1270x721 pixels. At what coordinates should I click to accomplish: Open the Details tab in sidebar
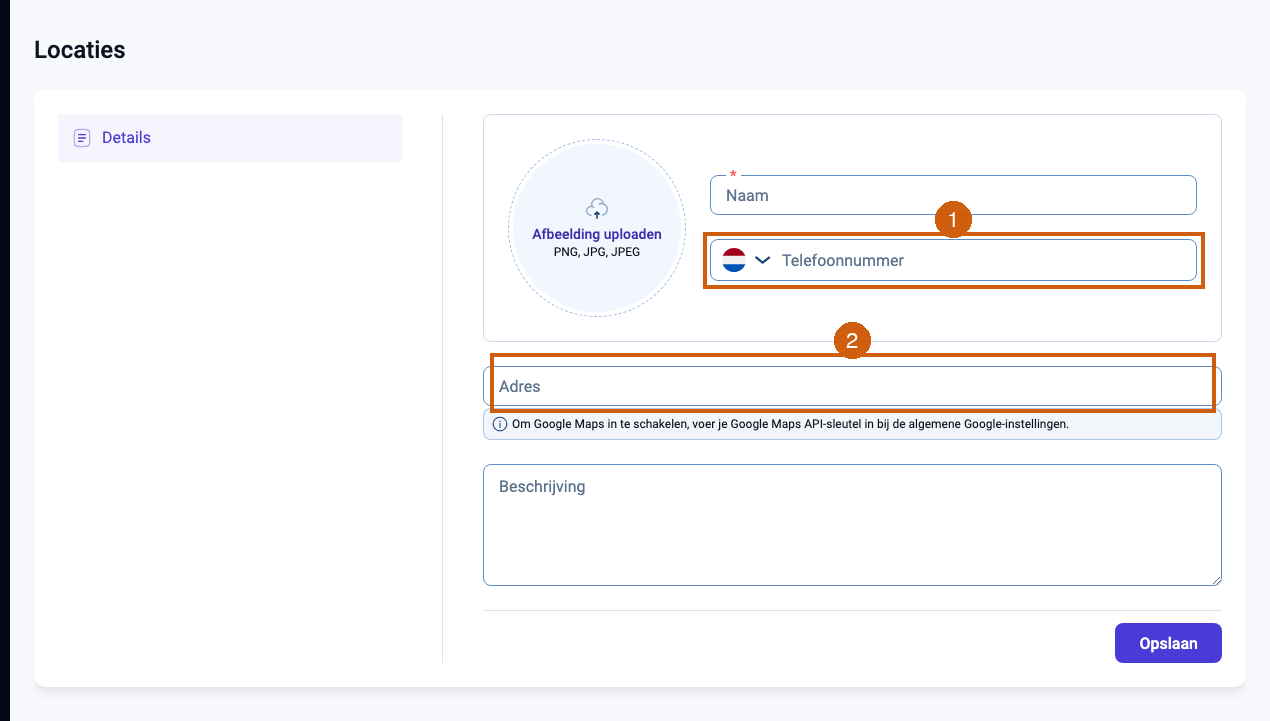point(230,138)
